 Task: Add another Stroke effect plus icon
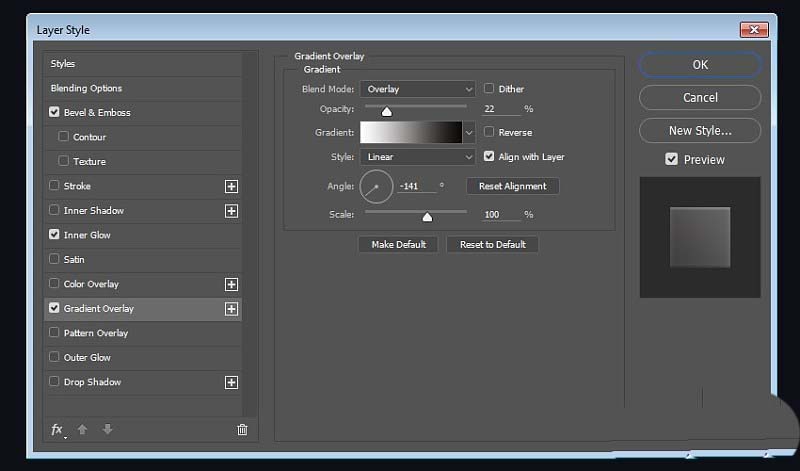click(x=231, y=186)
